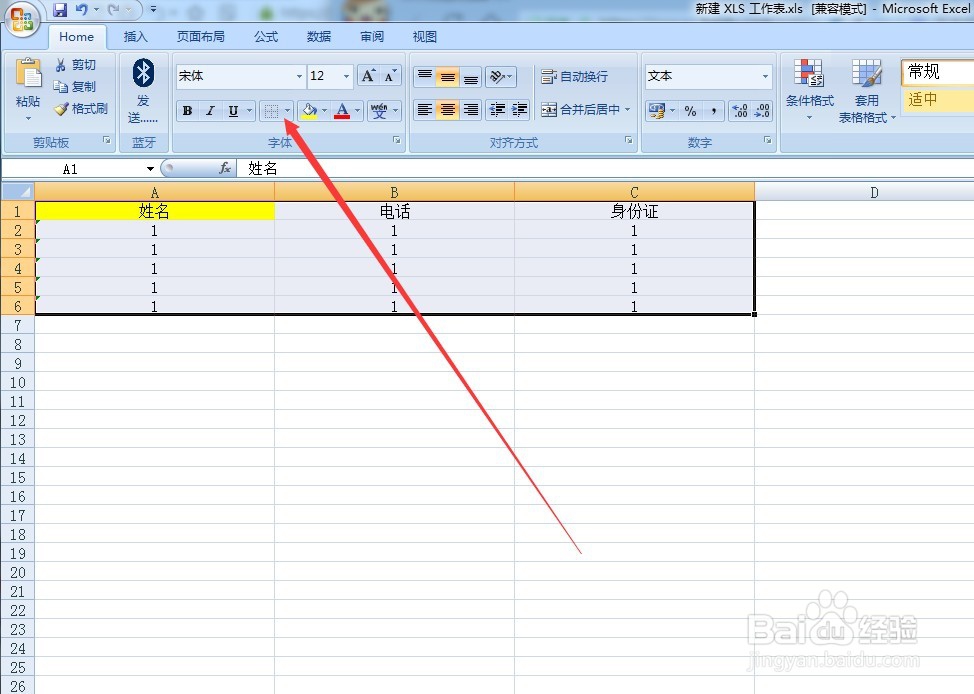Save the workbook from quick access toolbar
Image resolution: width=974 pixels, height=694 pixels.
60,9
